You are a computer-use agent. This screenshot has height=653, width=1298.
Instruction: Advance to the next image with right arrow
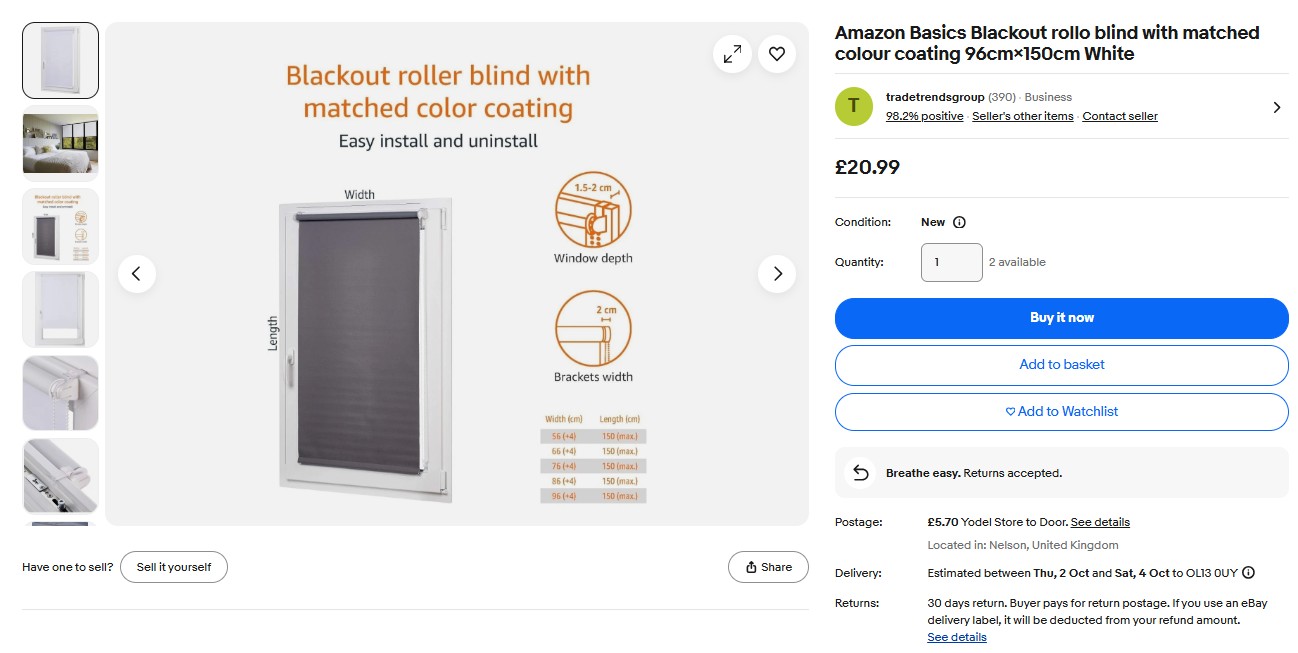(x=777, y=274)
